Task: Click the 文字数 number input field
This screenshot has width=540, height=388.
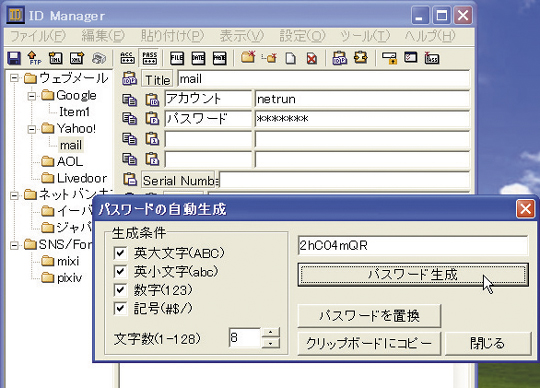Action: [245, 337]
